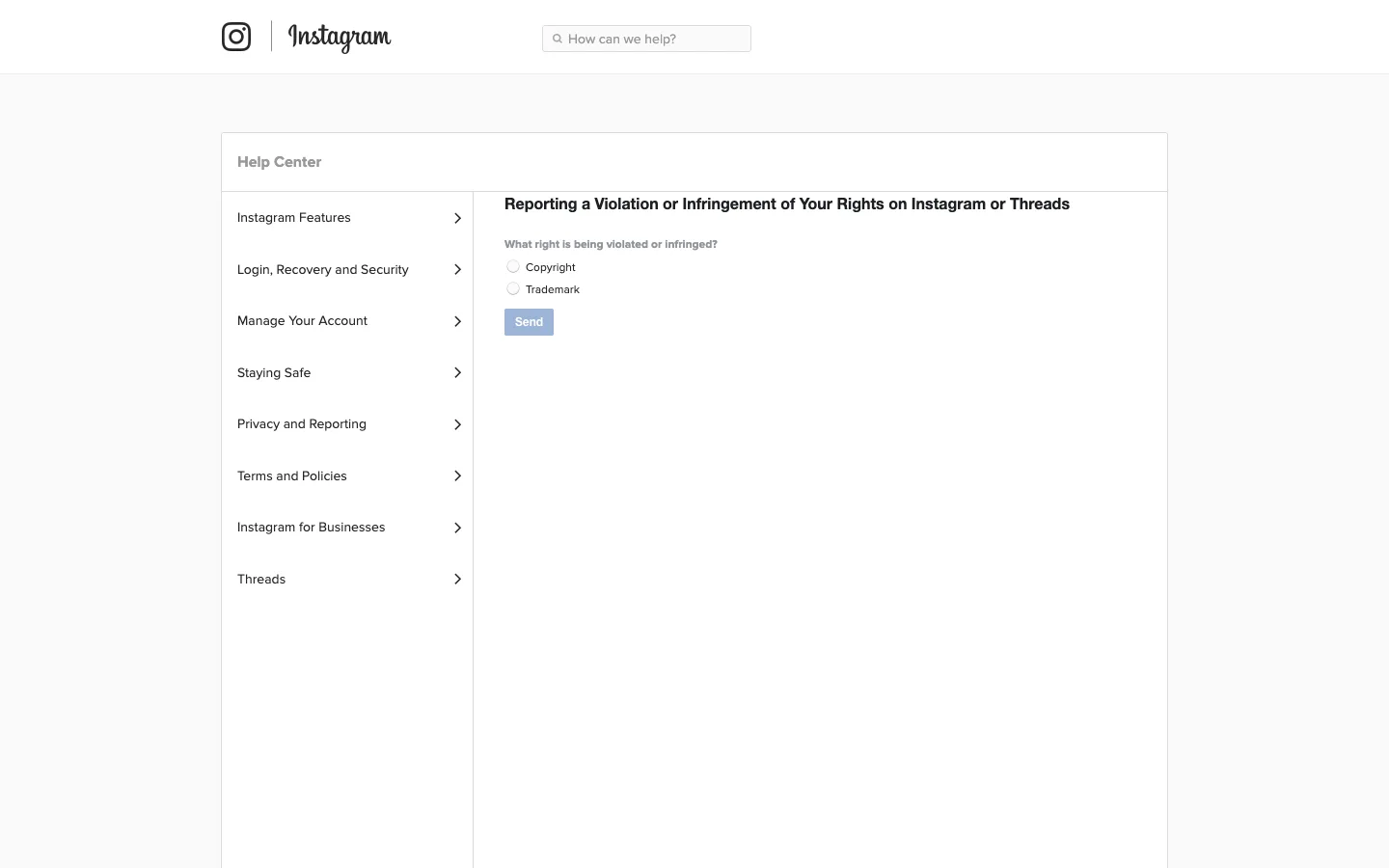Expand chevron next to Terms and Policies

[x=457, y=475]
